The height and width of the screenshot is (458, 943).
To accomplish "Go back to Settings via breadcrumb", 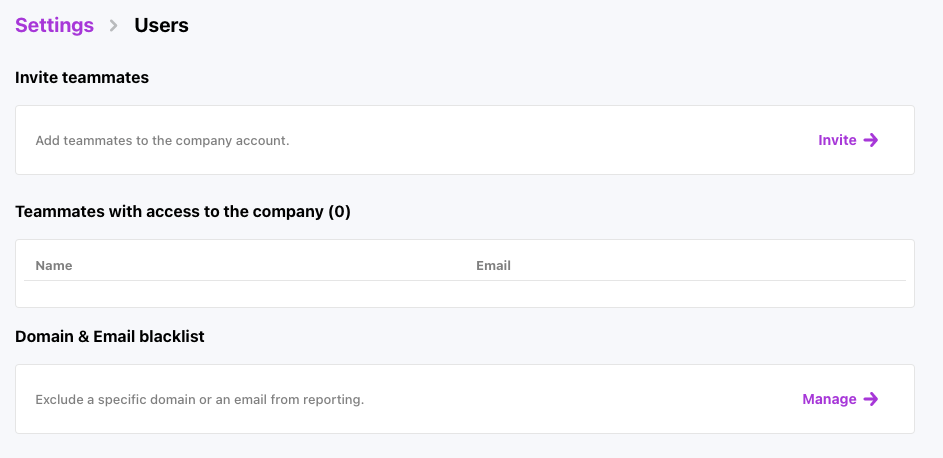I will click(54, 26).
